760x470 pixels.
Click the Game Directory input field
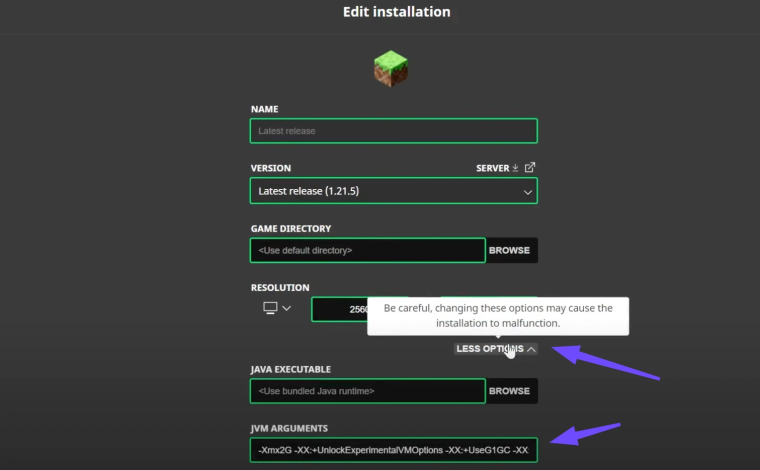click(x=367, y=251)
